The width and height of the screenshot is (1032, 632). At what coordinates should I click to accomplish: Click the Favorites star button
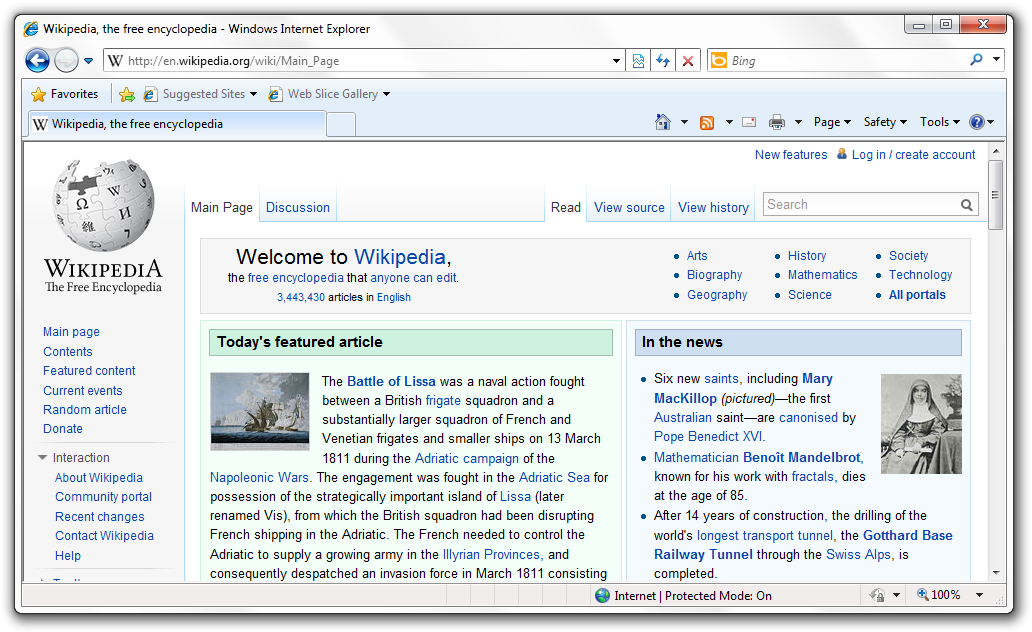[64, 94]
